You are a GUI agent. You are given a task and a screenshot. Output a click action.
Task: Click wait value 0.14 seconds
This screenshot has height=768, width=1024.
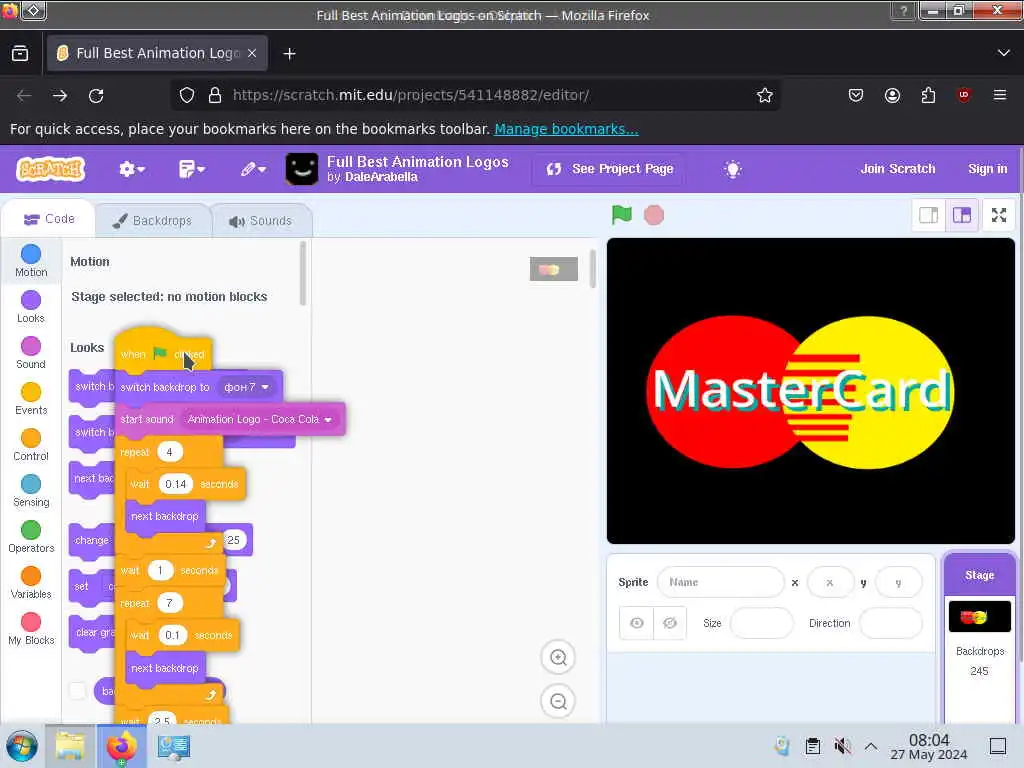point(176,484)
